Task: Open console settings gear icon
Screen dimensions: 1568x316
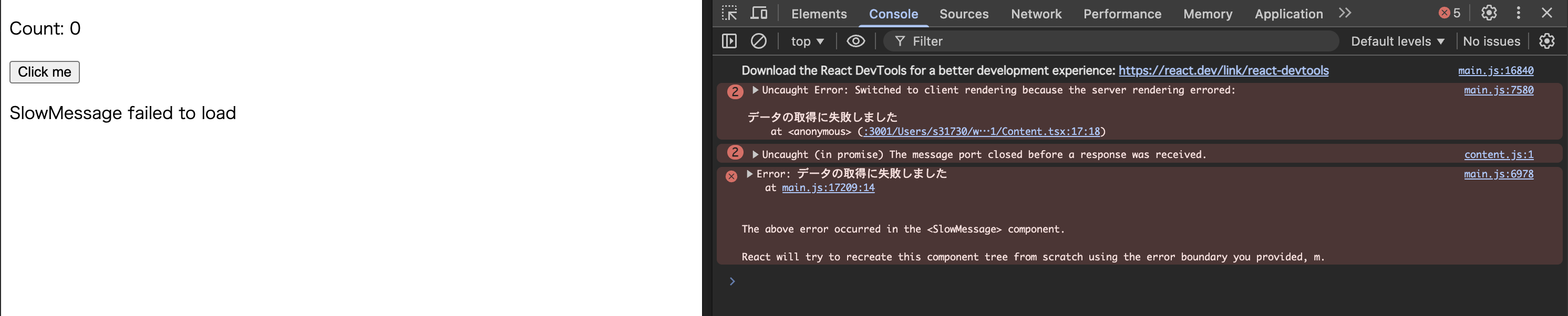Action: pyautogui.click(x=1546, y=41)
